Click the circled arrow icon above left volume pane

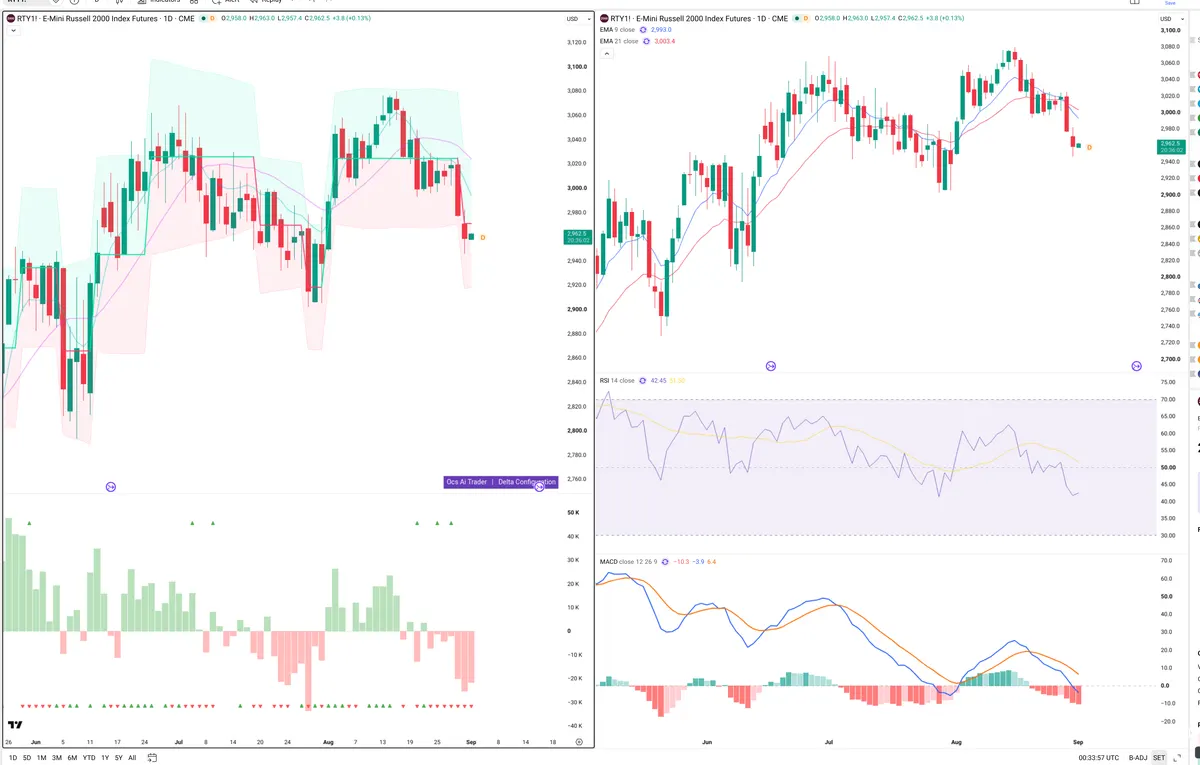[x=111, y=487]
